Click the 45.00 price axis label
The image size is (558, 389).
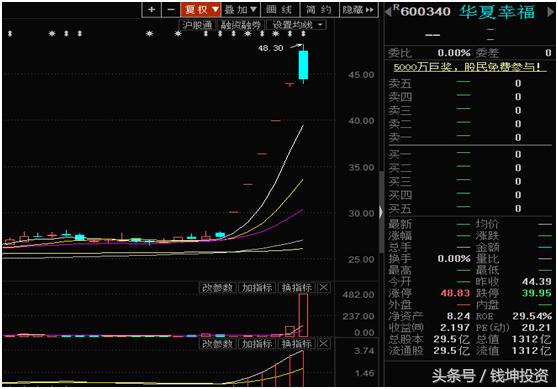click(361, 75)
